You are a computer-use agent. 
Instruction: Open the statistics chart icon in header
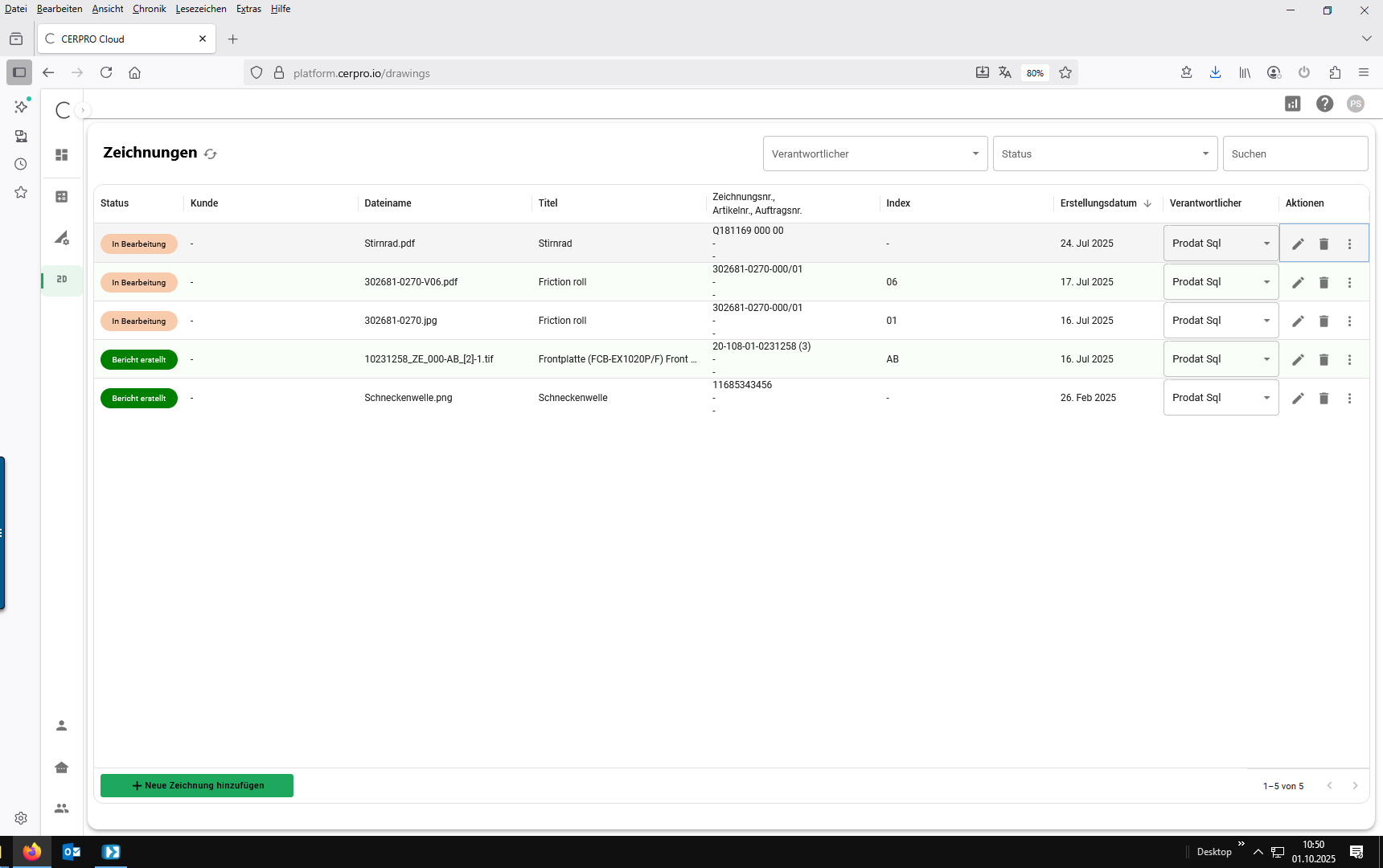(1292, 104)
